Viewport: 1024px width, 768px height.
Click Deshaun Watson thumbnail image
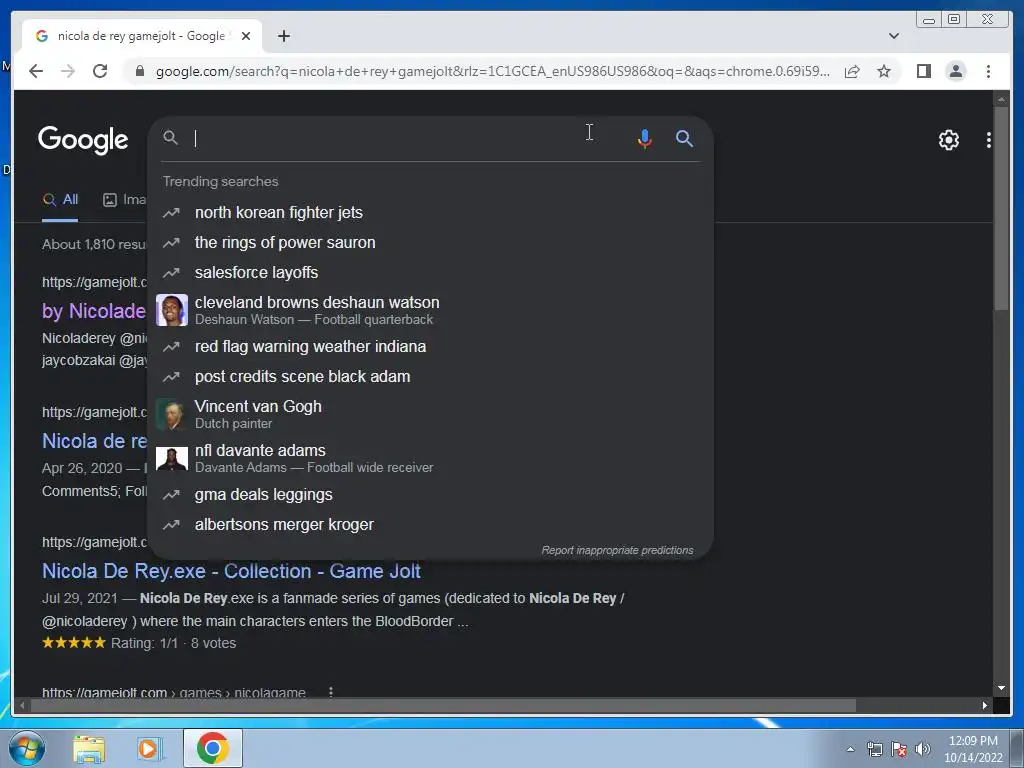[172, 310]
